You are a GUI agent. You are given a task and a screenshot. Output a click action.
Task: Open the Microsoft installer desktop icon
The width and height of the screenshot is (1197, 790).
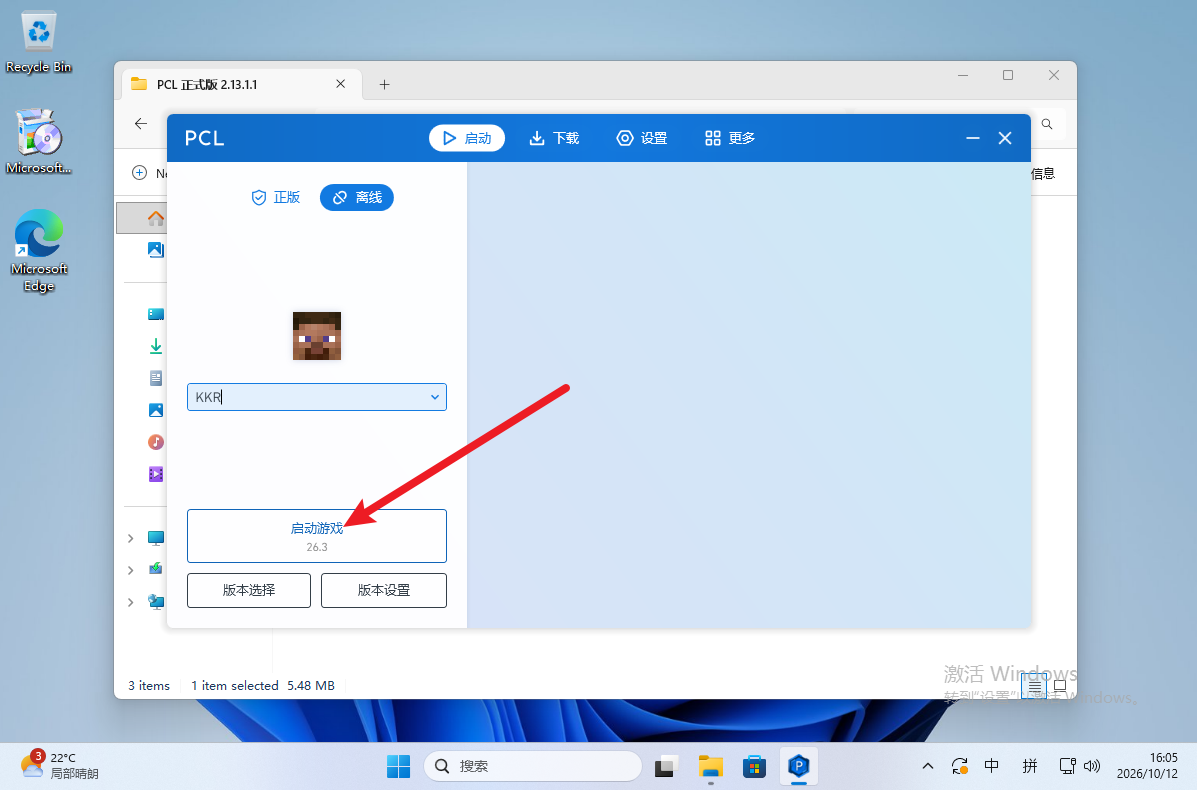38,141
